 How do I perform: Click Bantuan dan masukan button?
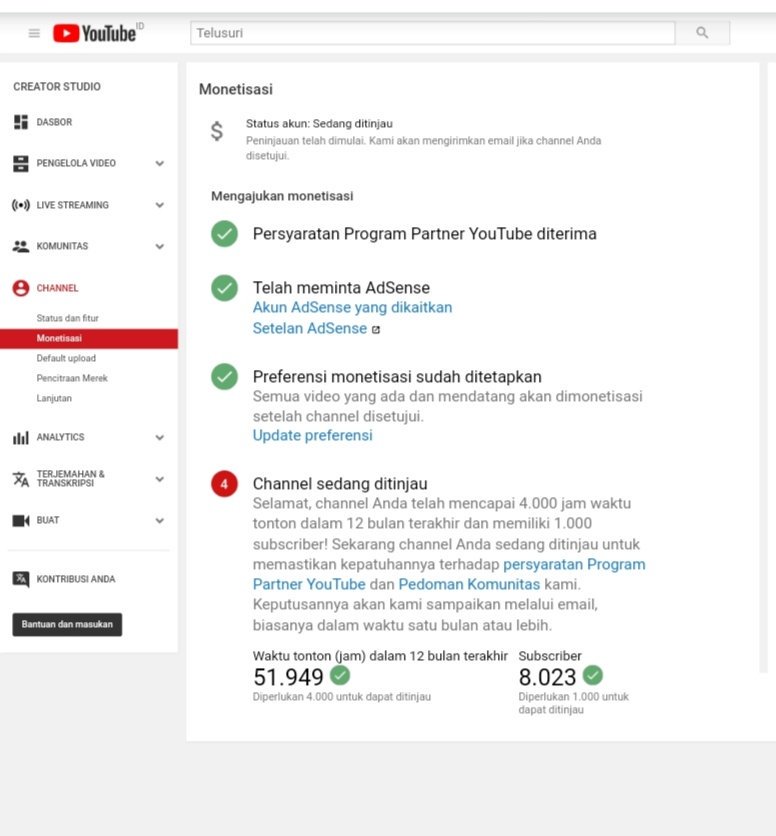(x=67, y=624)
